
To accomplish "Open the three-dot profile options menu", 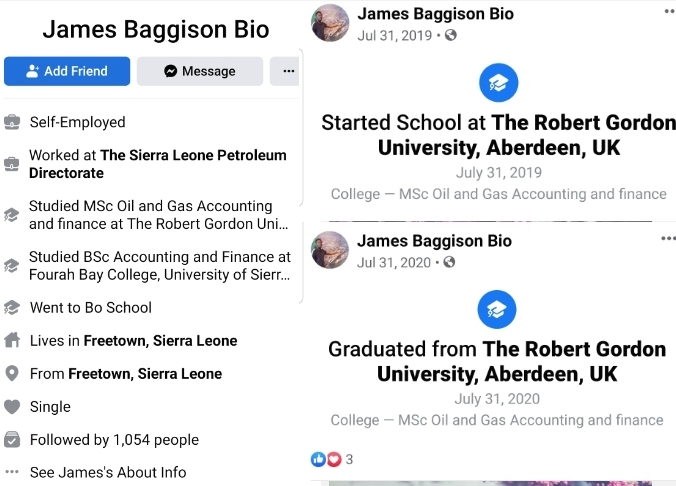I will click(x=288, y=71).
